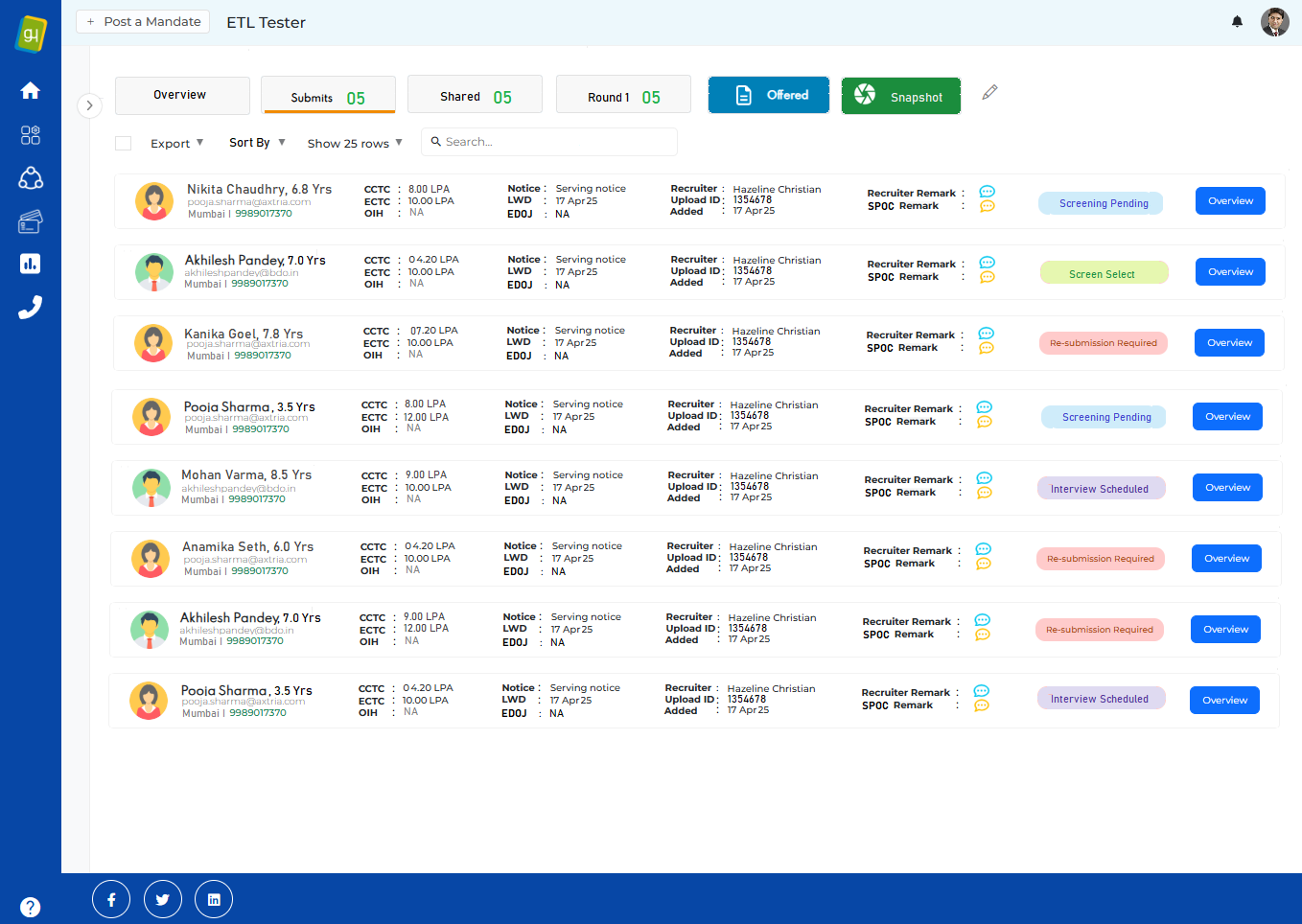Image resolution: width=1302 pixels, height=924 pixels.
Task: Click Overview button for Akhilesh Pandey 04.20 LPA
Action: 1230,272
